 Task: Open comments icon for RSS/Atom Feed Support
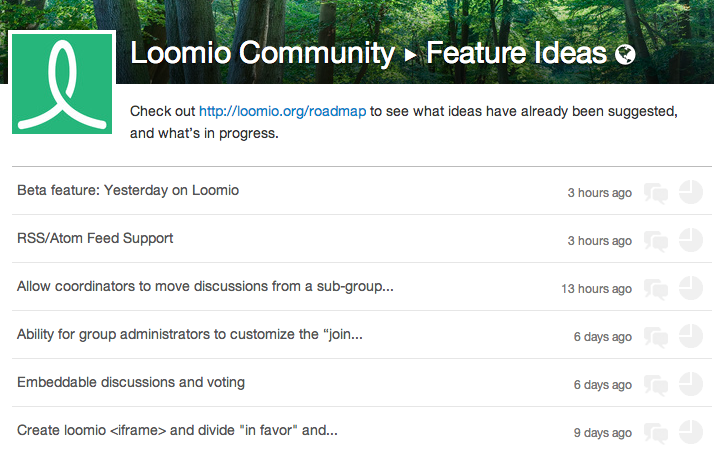tap(656, 241)
